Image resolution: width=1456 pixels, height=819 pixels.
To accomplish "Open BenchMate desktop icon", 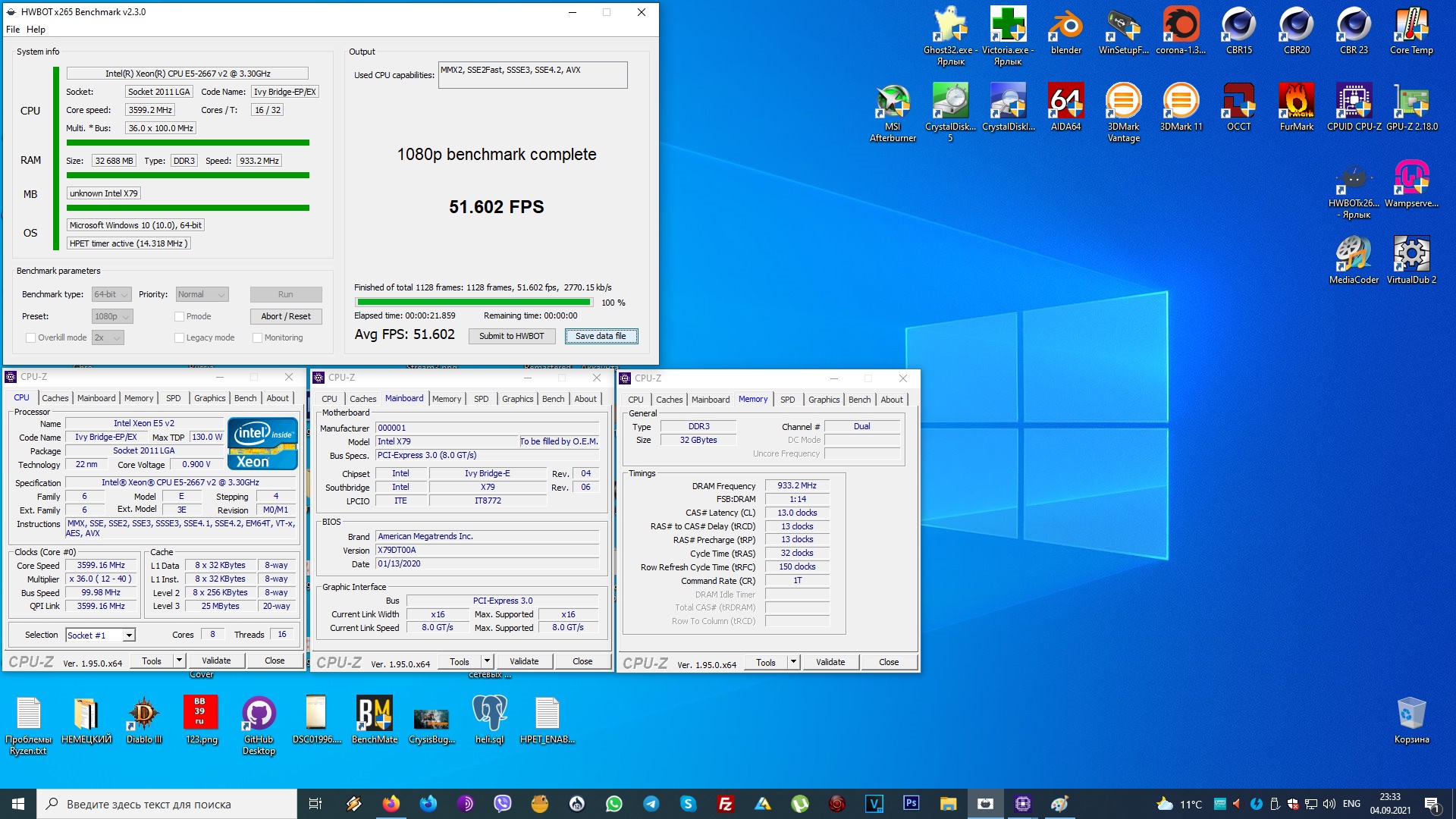I will [375, 720].
